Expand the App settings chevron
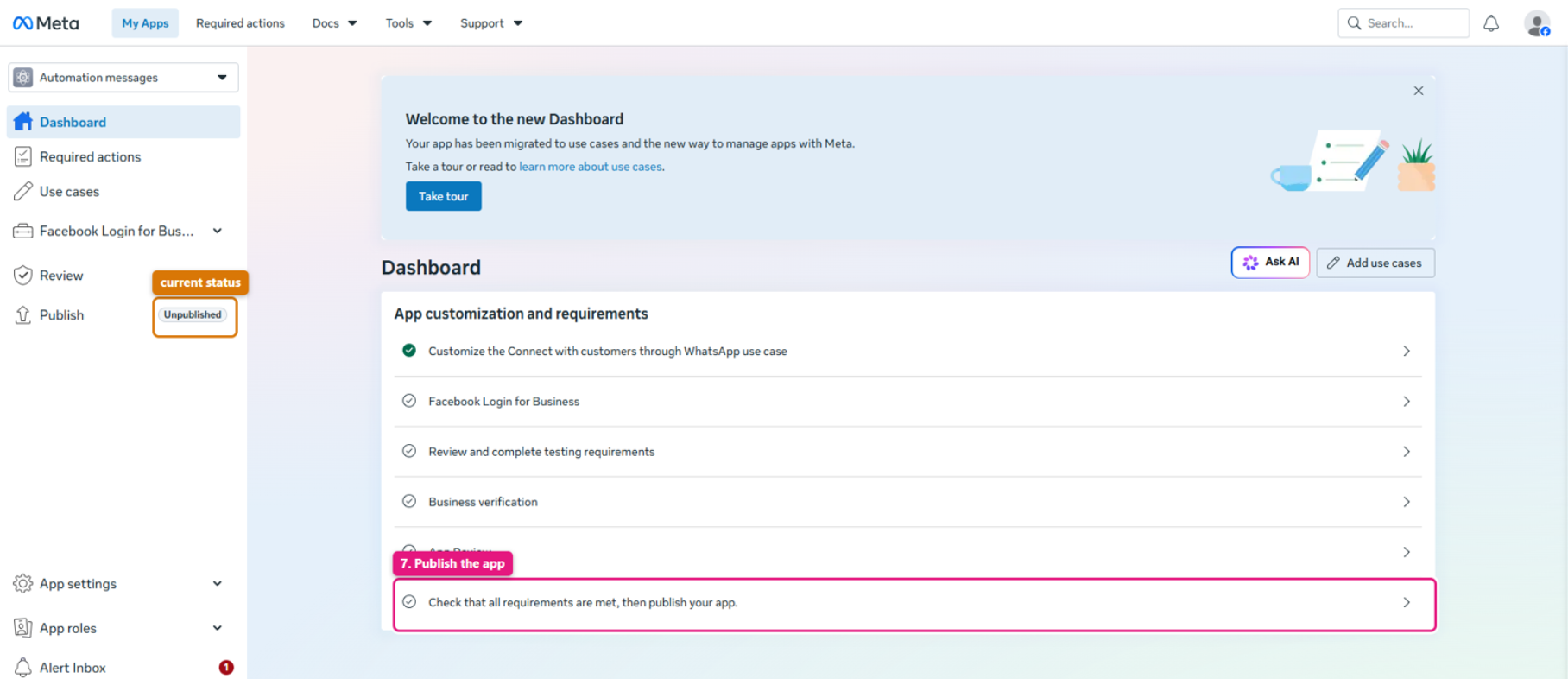This screenshot has height=679, width=1568. point(218,584)
